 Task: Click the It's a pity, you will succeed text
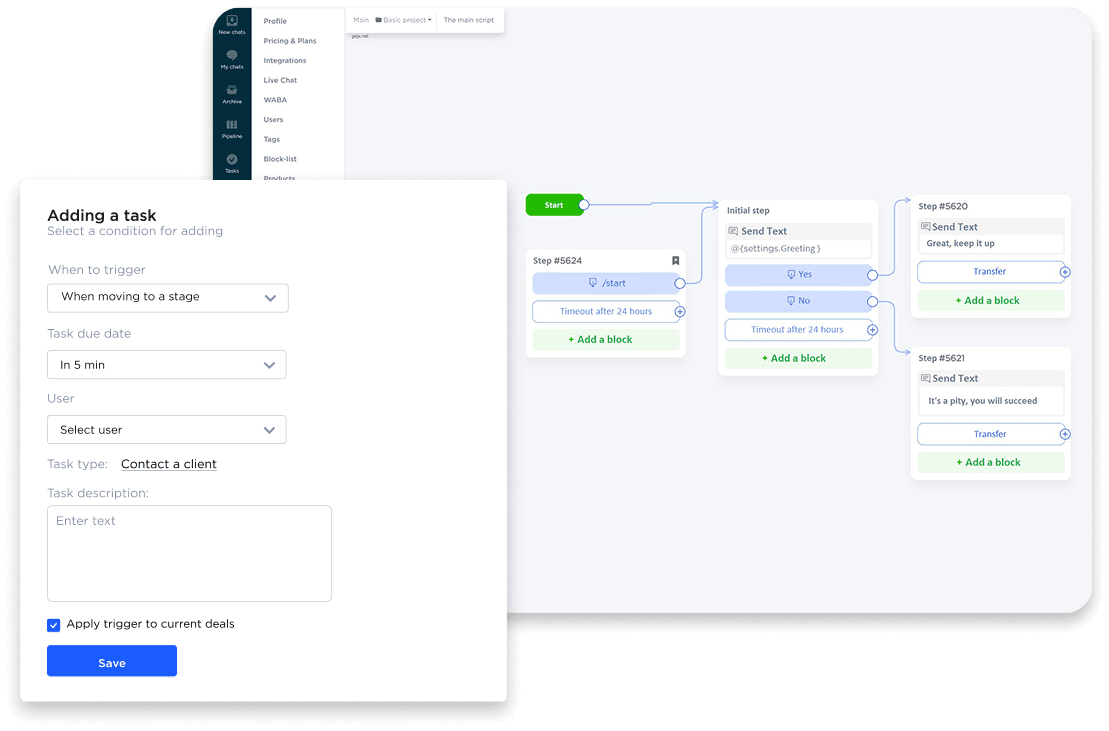point(982,401)
